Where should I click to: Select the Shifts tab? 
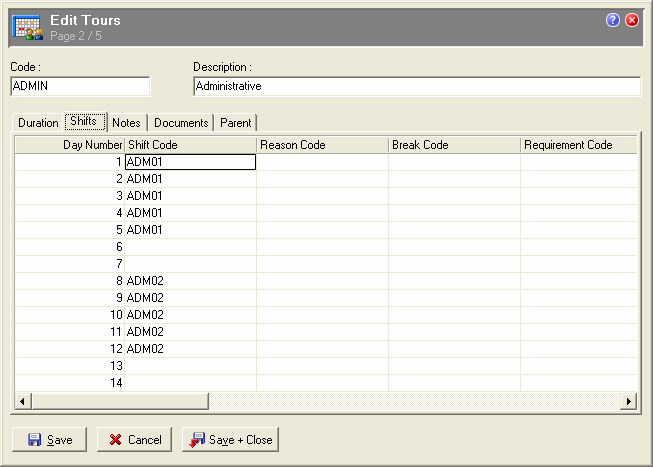(x=85, y=122)
